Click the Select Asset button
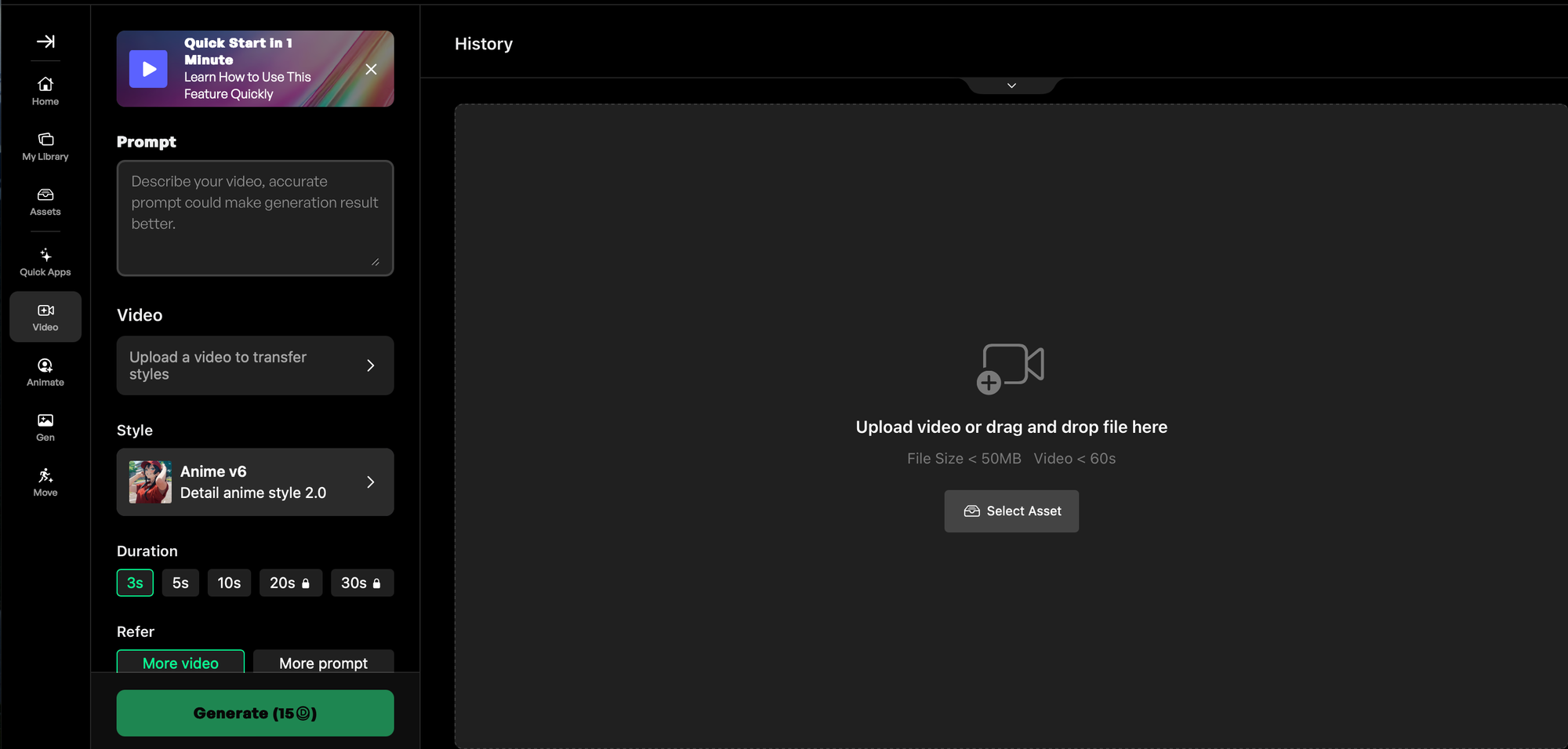The height and width of the screenshot is (749, 1568). coord(1011,511)
